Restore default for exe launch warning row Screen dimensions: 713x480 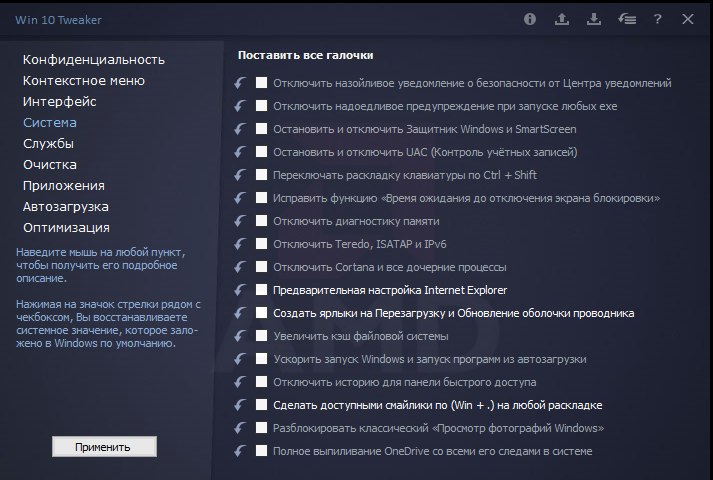coord(240,106)
